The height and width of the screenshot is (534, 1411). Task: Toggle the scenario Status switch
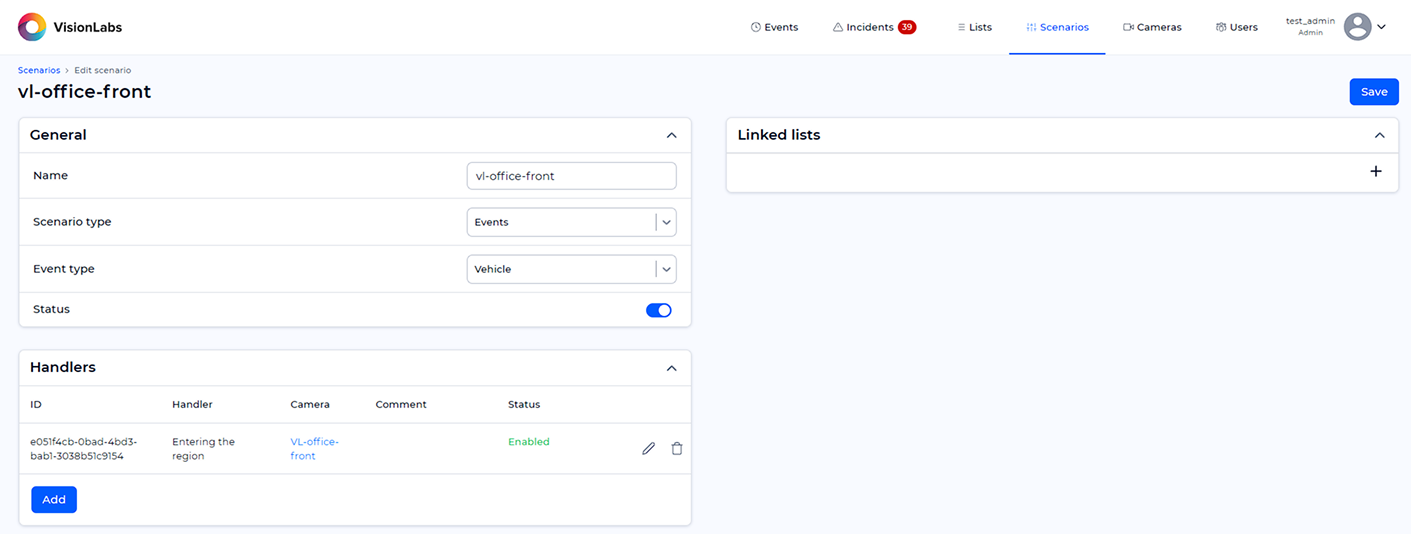[x=659, y=310]
